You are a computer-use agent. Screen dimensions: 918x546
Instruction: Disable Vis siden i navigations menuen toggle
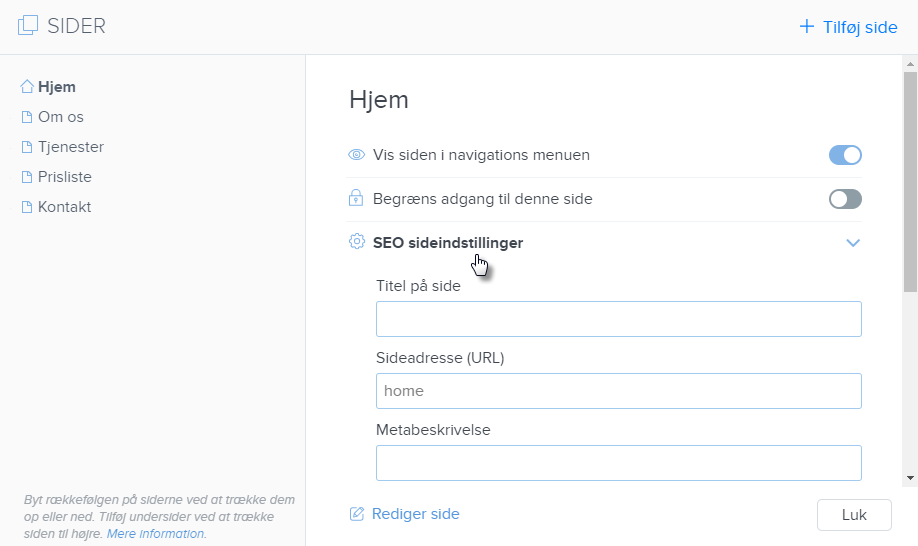coord(845,155)
